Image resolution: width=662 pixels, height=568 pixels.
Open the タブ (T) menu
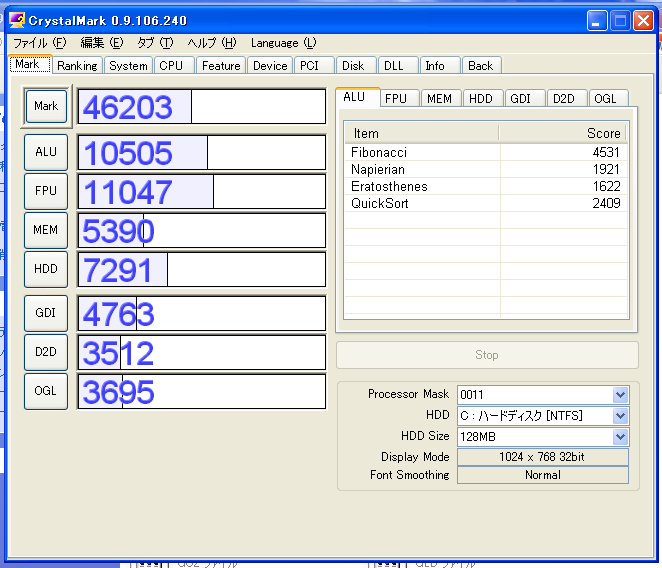click(x=155, y=43)
